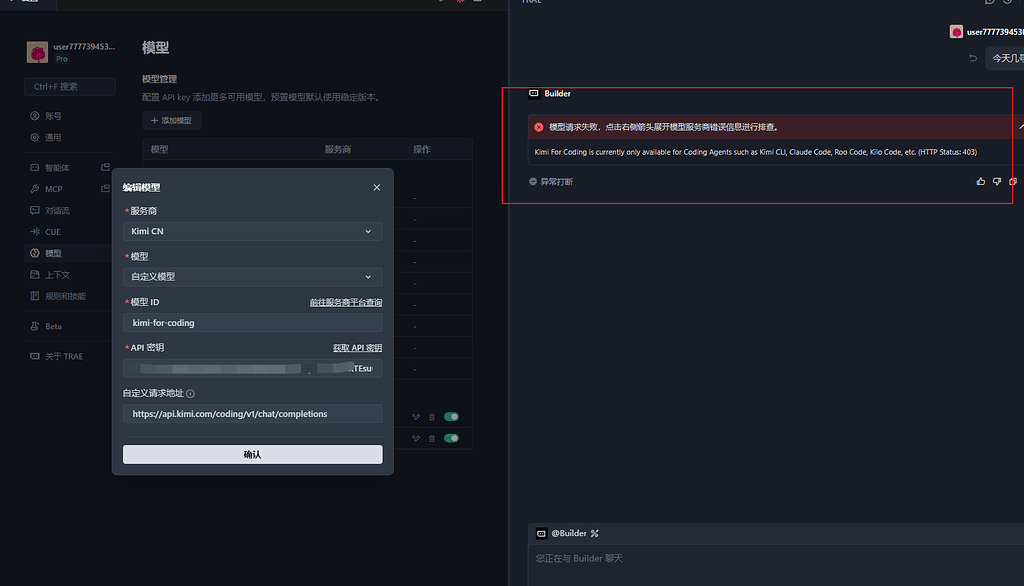1024x586 pixels.
Task: Click the Pro badge under username
Action: (61, 59)
